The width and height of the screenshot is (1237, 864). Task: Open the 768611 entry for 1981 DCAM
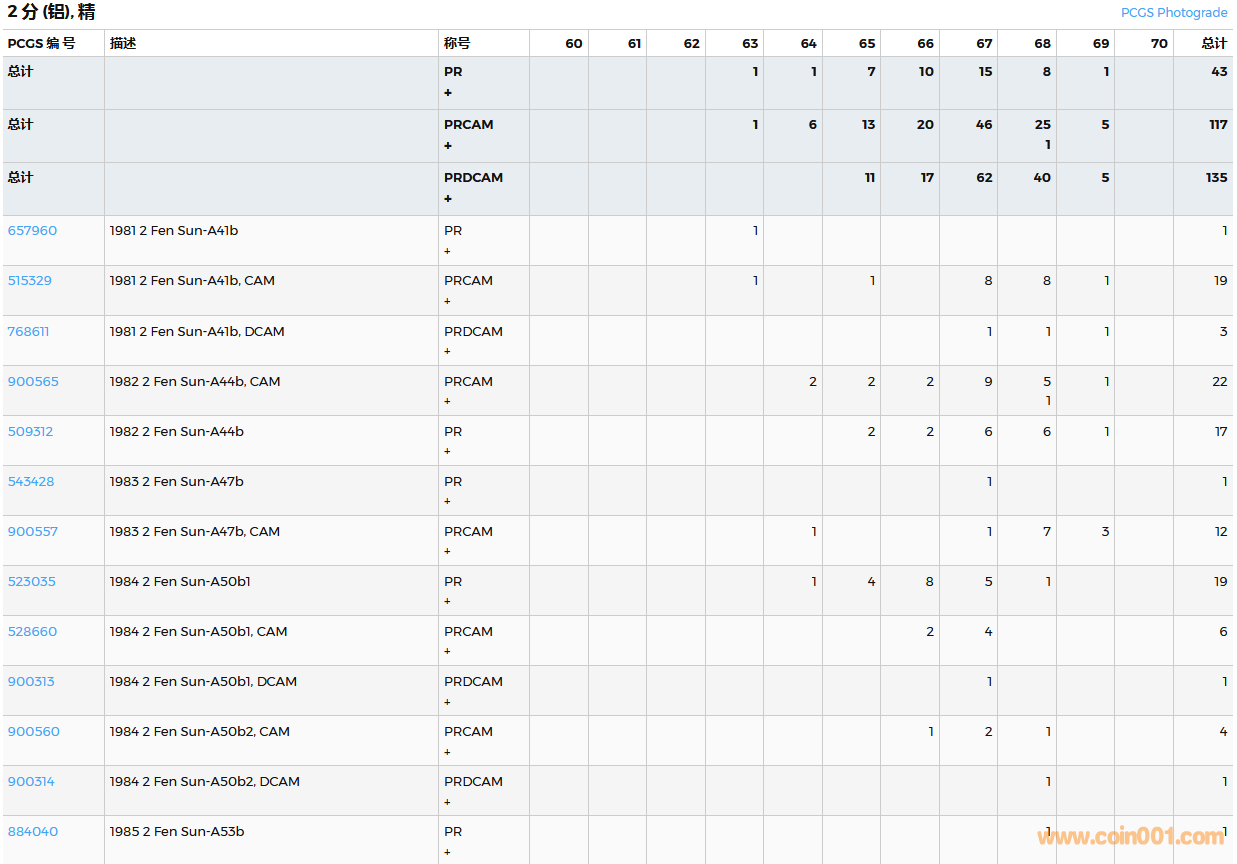pyautogui.click(x=28, y=331)
